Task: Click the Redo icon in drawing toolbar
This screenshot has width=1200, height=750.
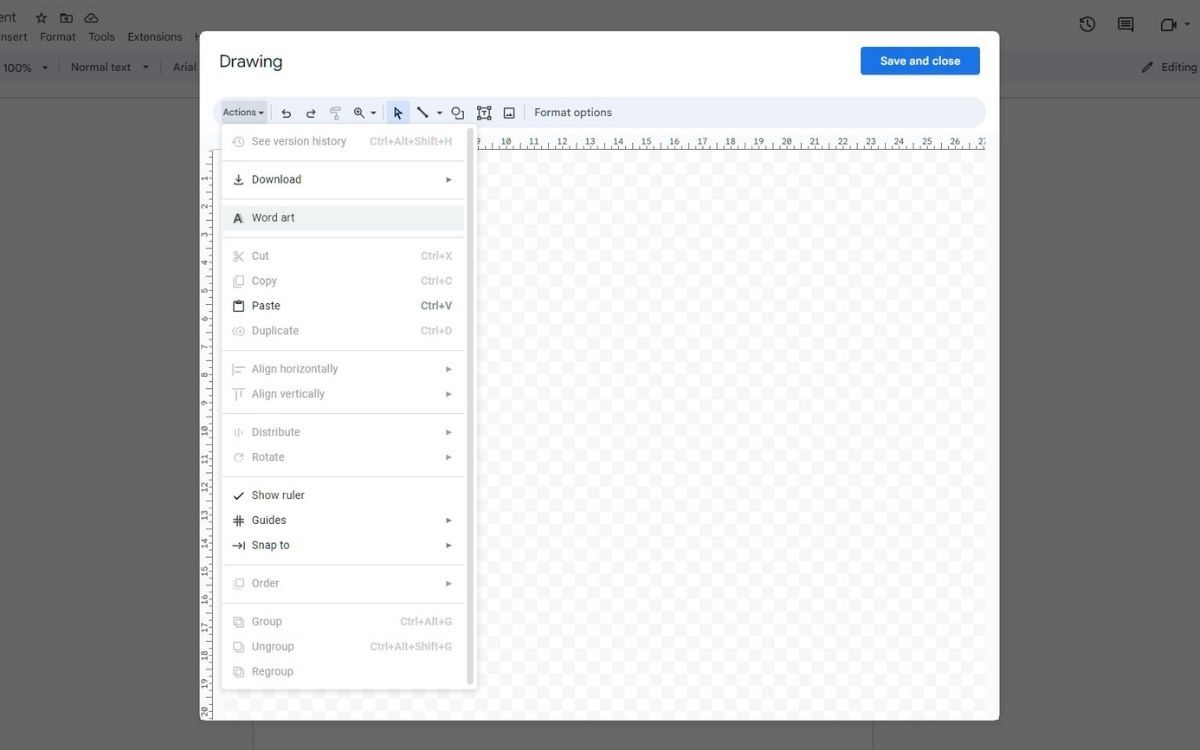Action: pos(311,113)
